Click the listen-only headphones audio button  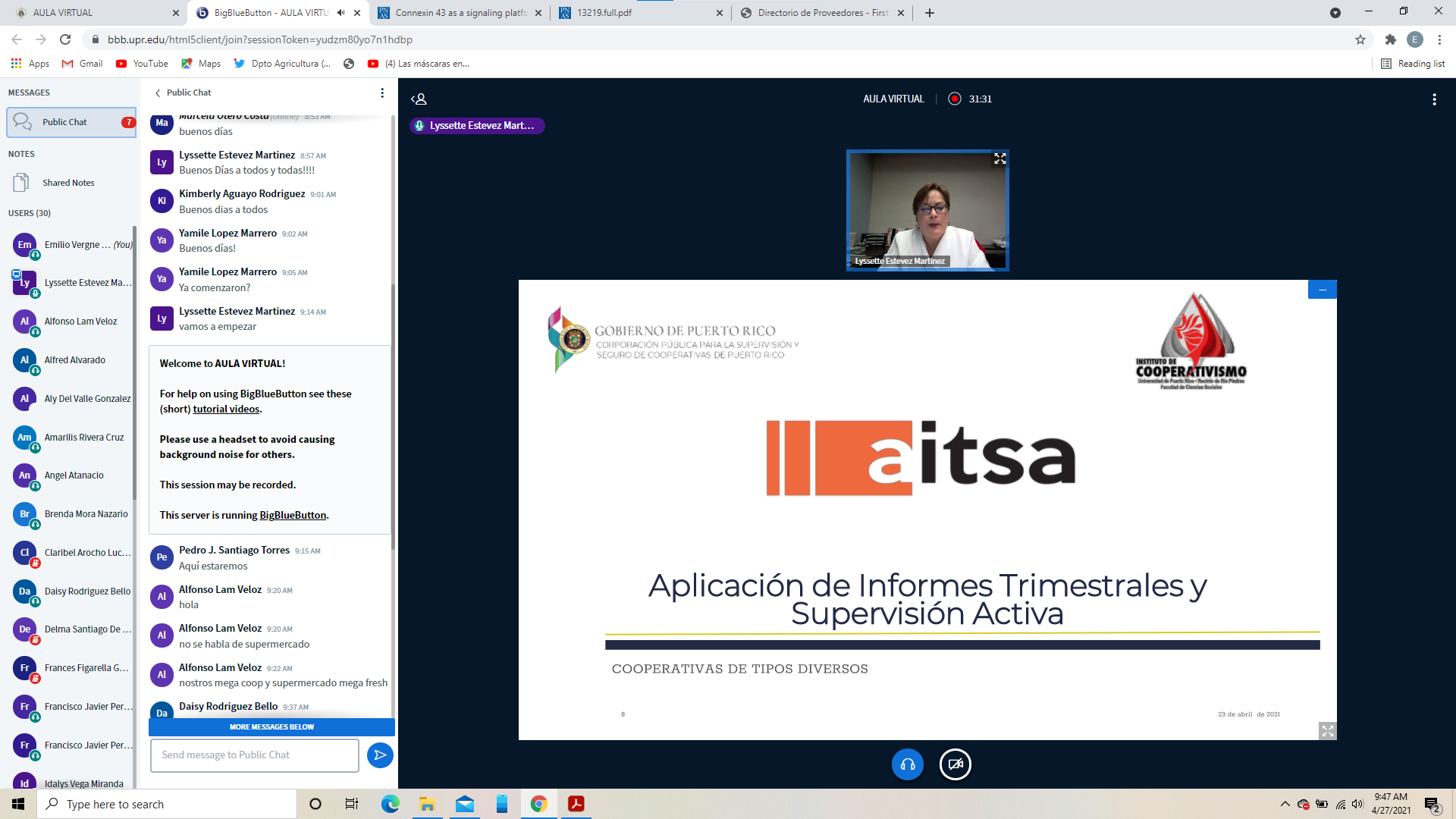(907, 764)
